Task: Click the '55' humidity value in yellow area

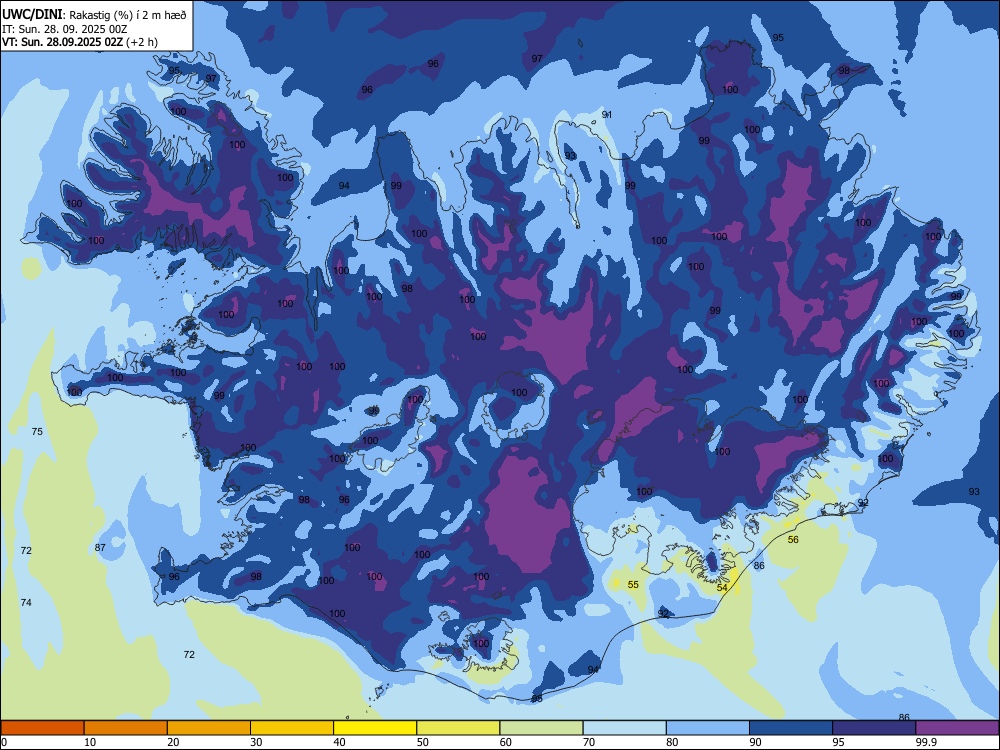Action: (x=633, y=585)
